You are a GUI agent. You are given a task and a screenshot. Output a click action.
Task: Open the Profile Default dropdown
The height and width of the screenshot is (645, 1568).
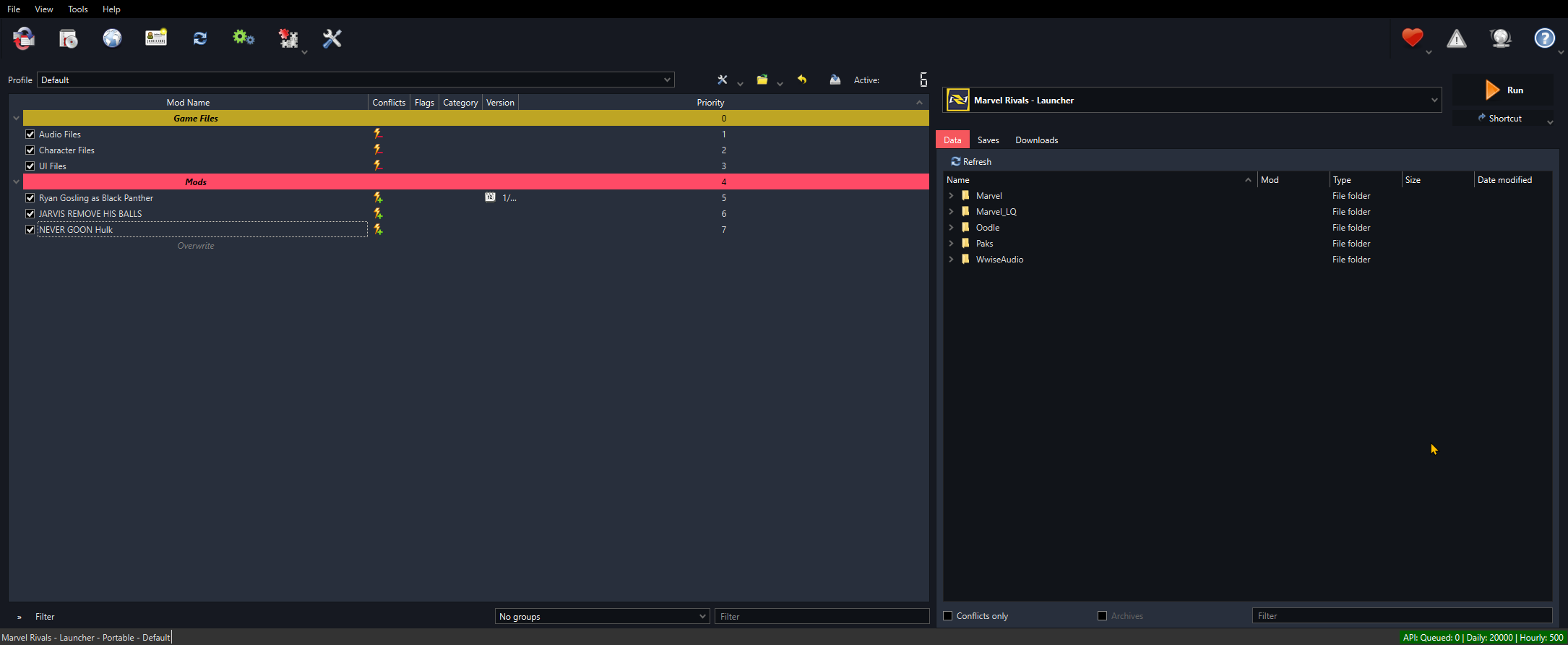click(x=356, y=80)
